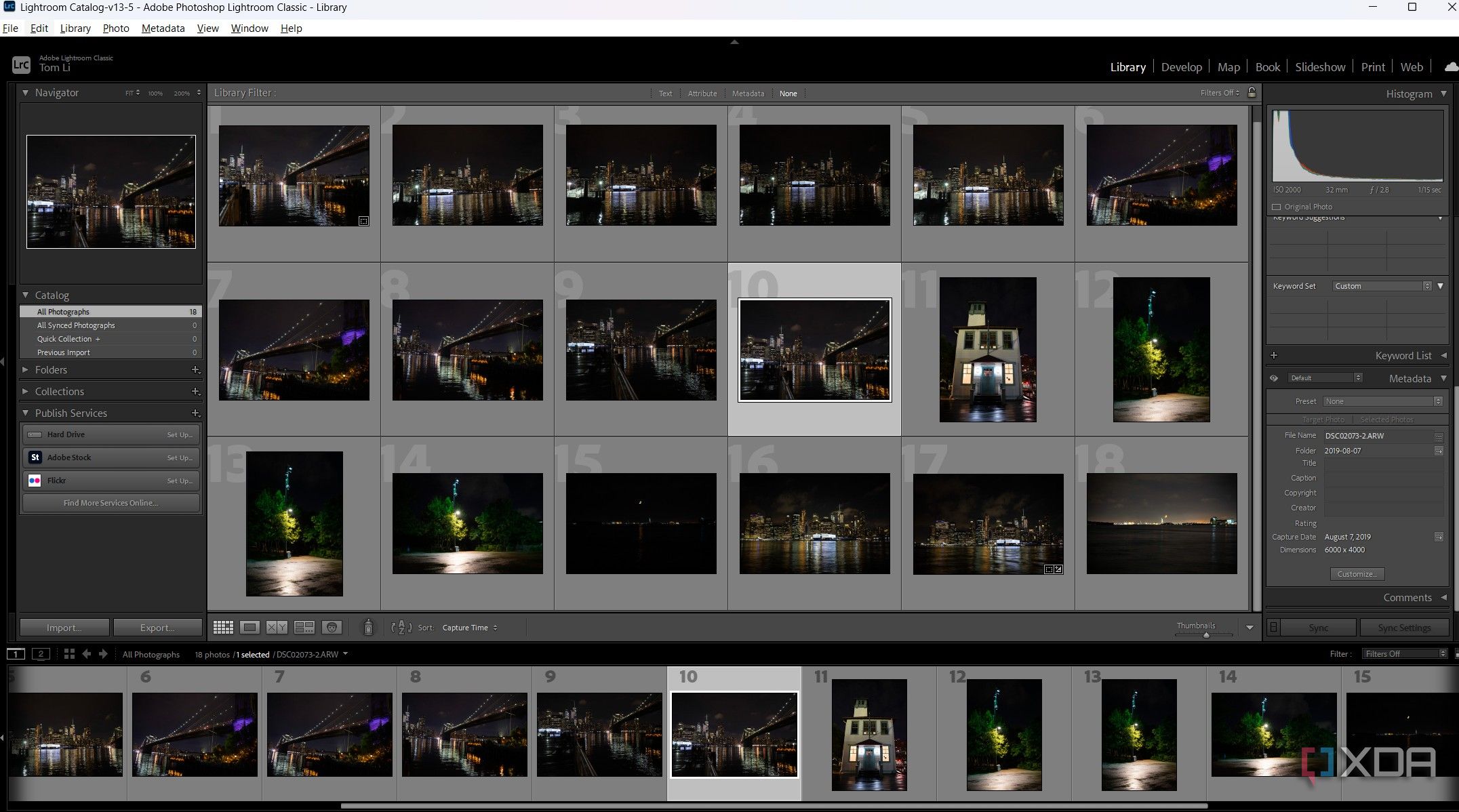Image resolution: width=1459 pixels, height=812 pixels.
Task: Open the Metadata menu in menu bar
Action: (x=163, y=28)
